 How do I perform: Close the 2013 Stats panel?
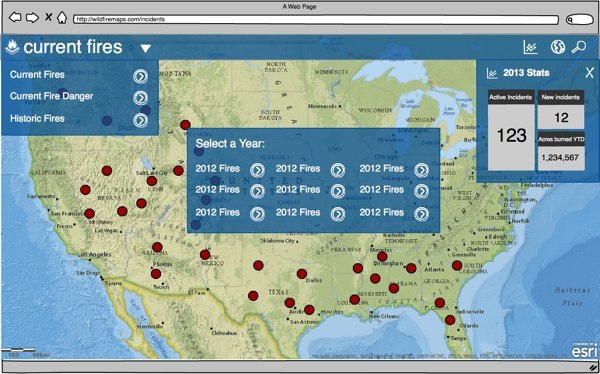tap(590, 73)
